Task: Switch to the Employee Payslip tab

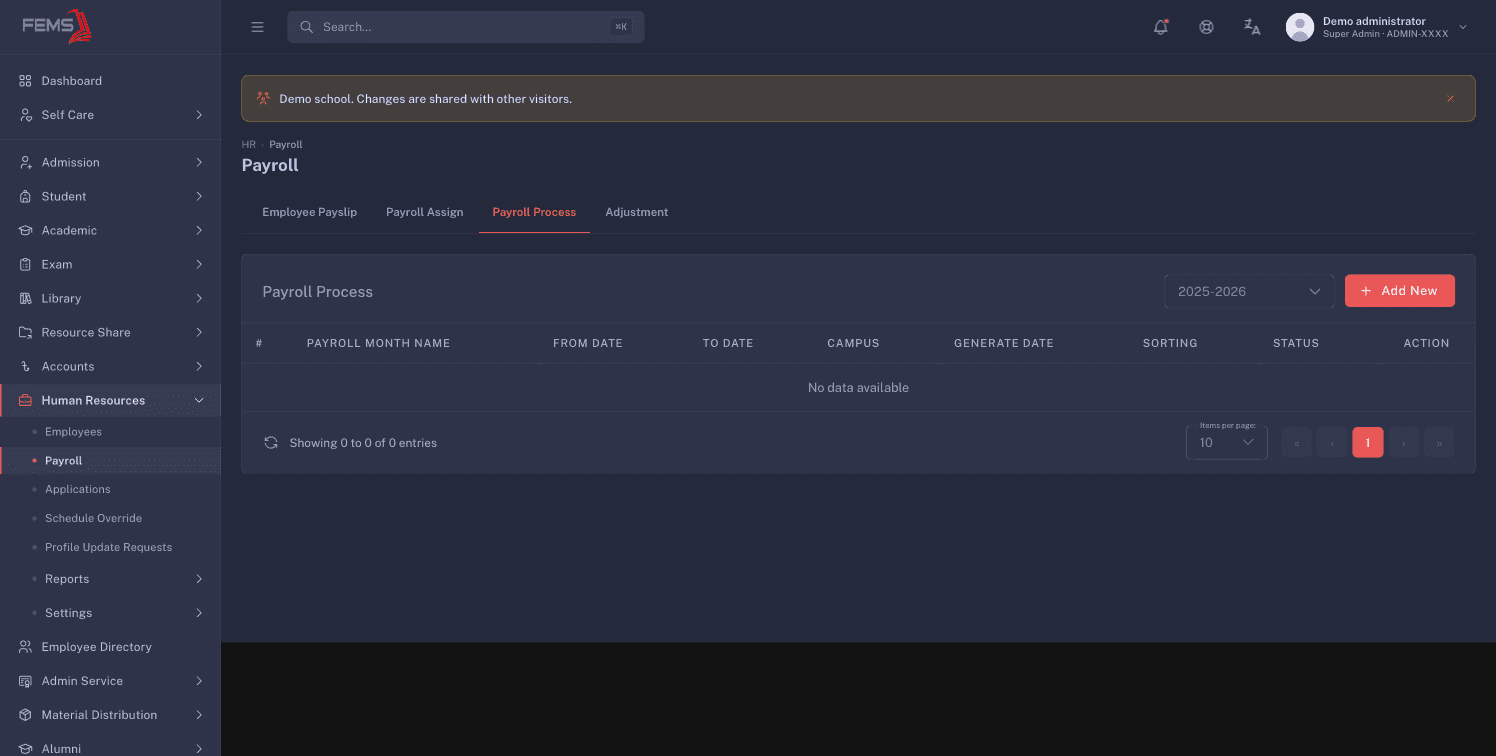Action: click(309, 212)
